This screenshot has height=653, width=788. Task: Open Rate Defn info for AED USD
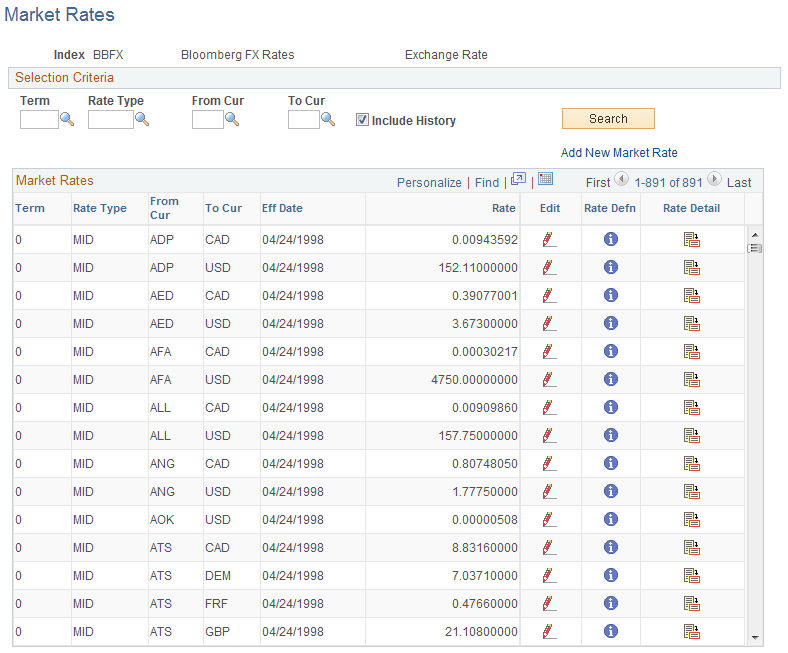611,323
